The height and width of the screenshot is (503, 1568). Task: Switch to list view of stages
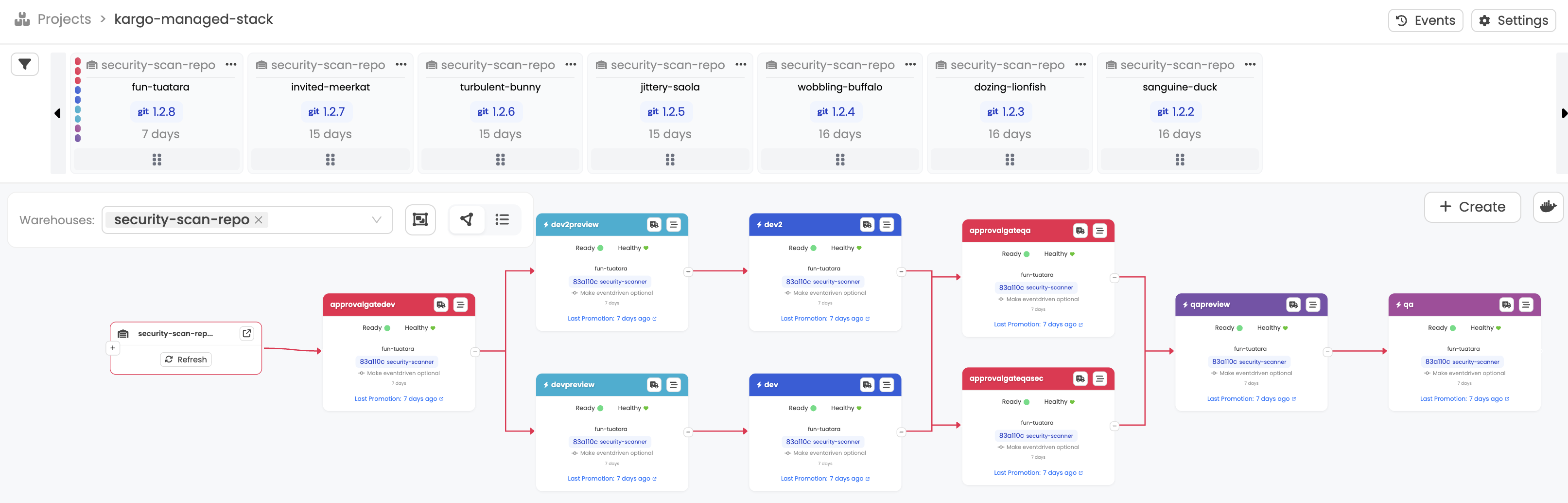click(x=502, y=220)
